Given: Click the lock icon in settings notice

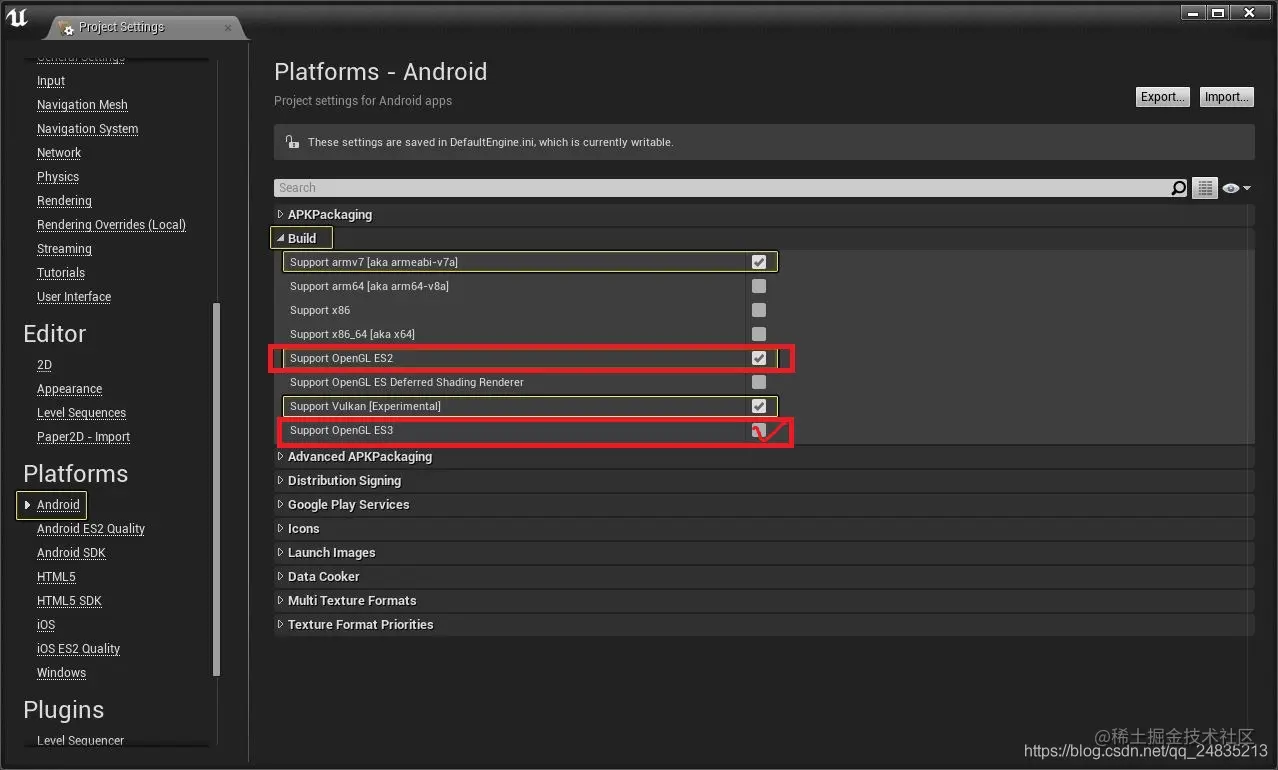Looking at the screenshot, I should pyautogui.click(x=291, y=142).
